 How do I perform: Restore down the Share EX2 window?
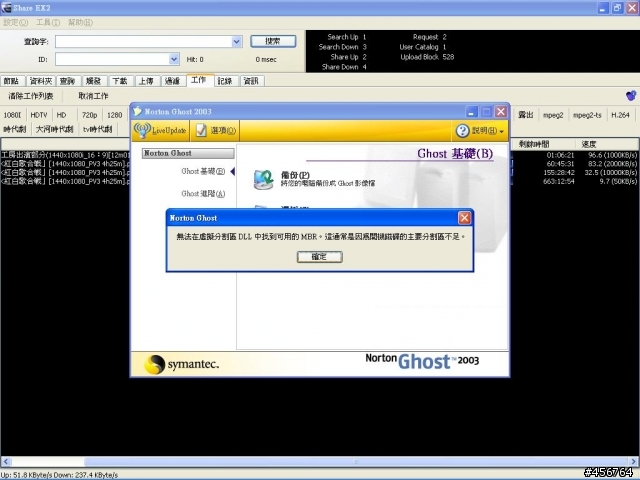click(618, 8)
